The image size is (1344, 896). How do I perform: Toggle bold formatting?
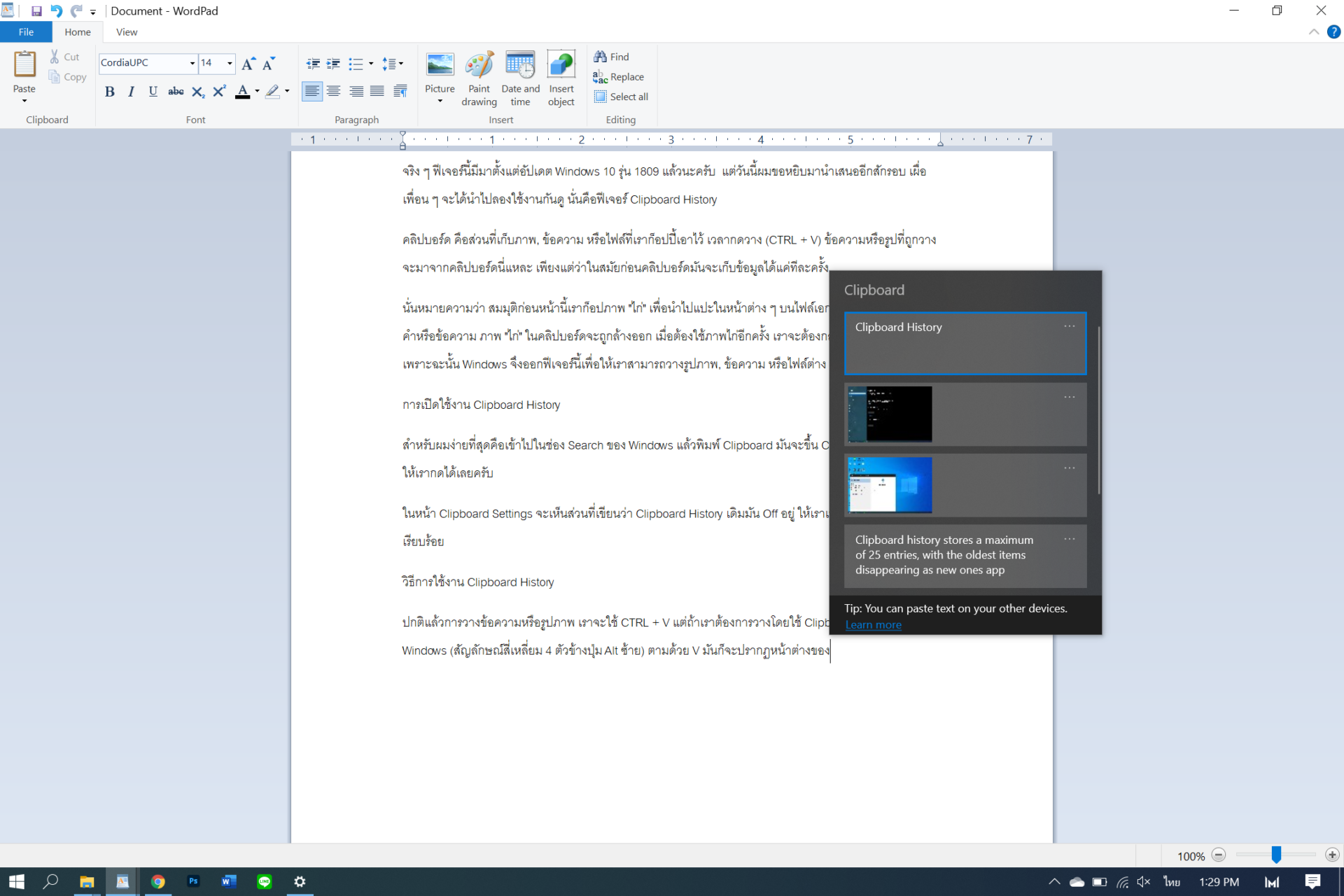point(109,91)
